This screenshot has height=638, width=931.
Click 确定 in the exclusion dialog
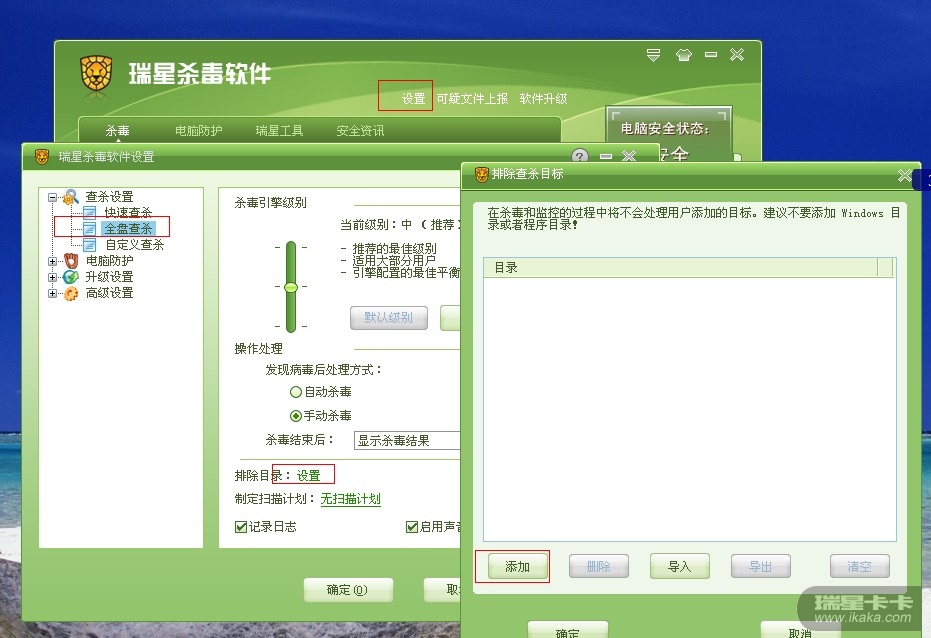click(568, 630)
